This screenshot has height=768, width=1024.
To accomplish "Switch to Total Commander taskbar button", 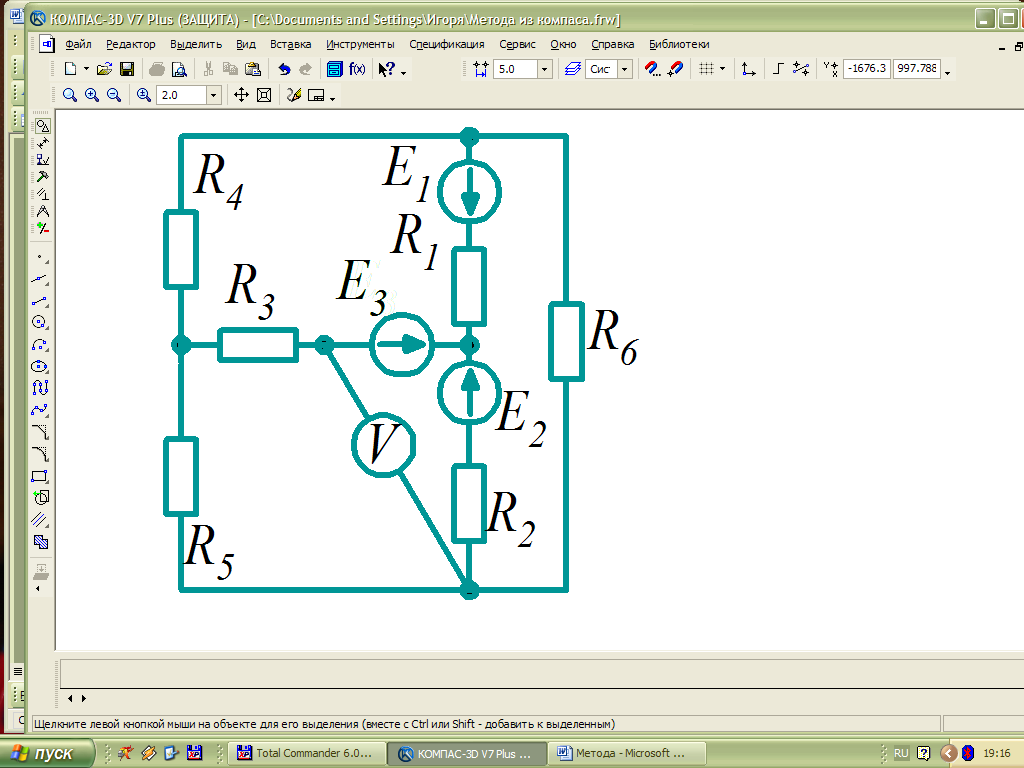I will pyautogui.click(x=307, y=753).
